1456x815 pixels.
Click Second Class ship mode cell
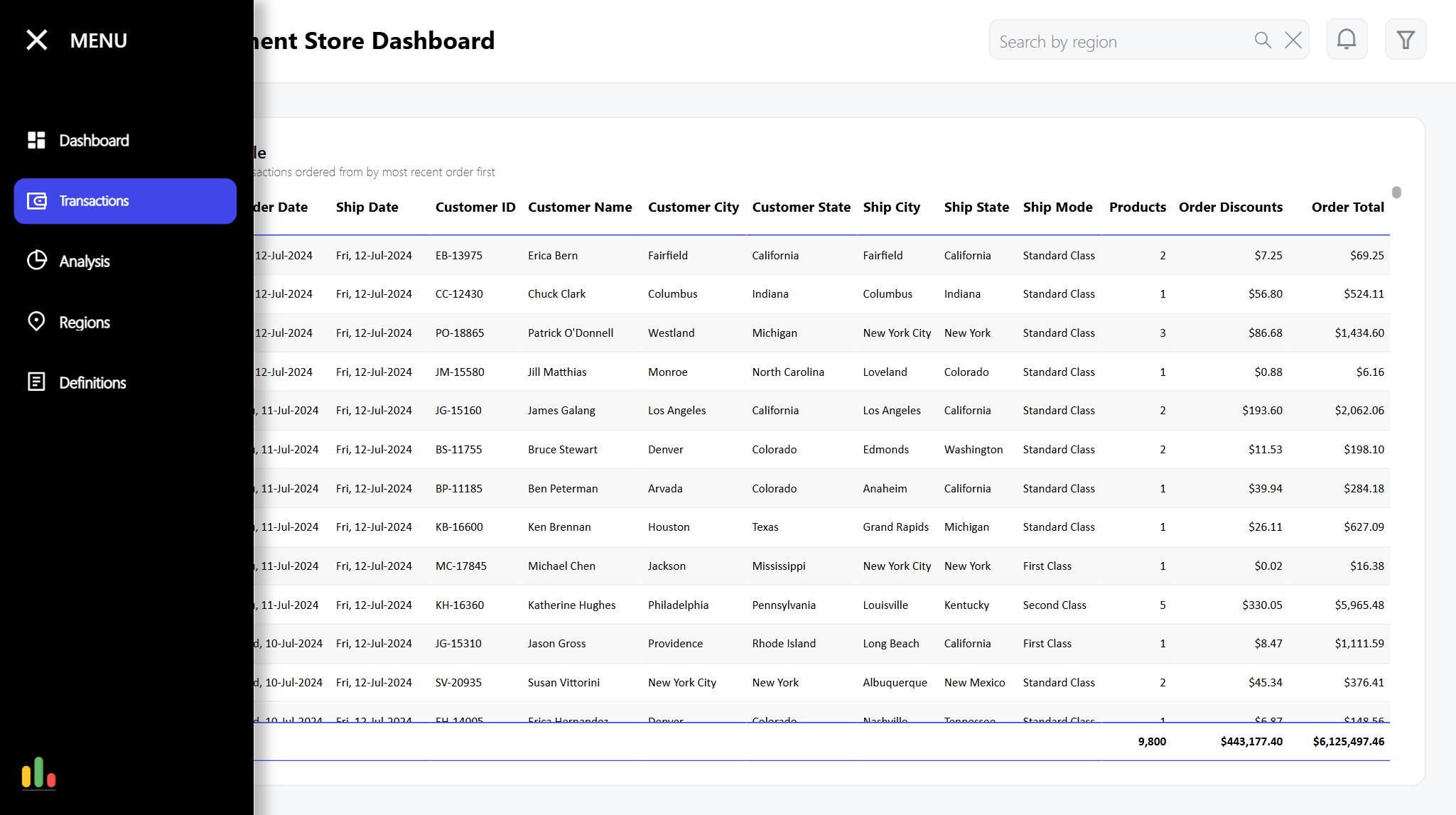coord(1055,605)
